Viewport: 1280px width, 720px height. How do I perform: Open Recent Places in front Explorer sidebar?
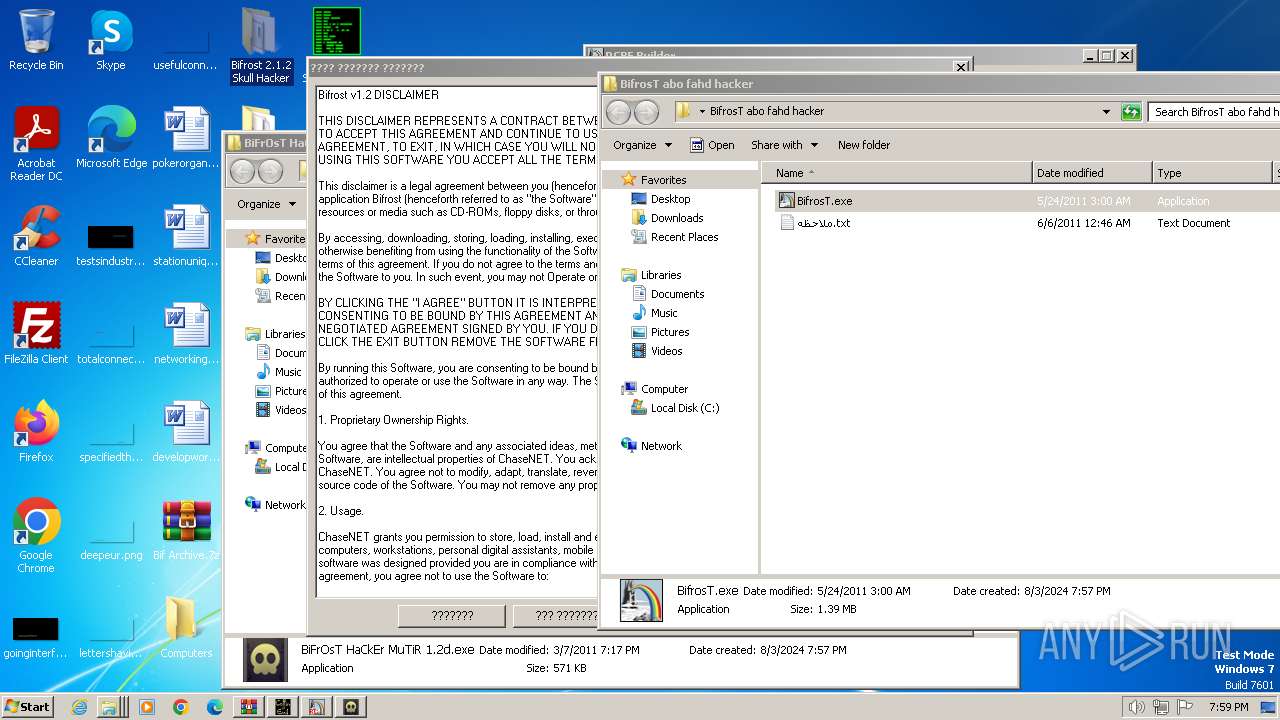[684, 237]
